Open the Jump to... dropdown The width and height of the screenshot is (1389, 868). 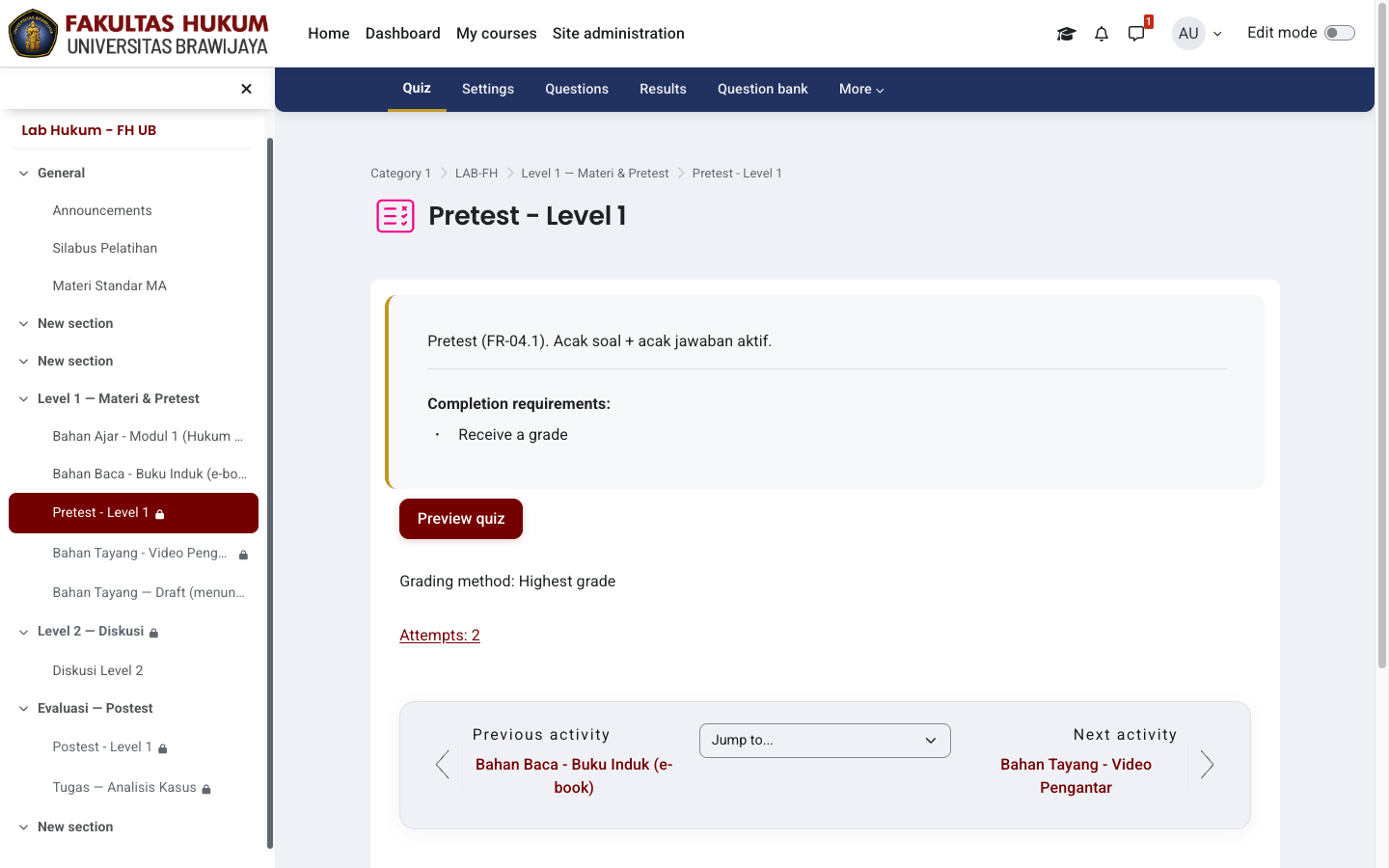point(825,741)
